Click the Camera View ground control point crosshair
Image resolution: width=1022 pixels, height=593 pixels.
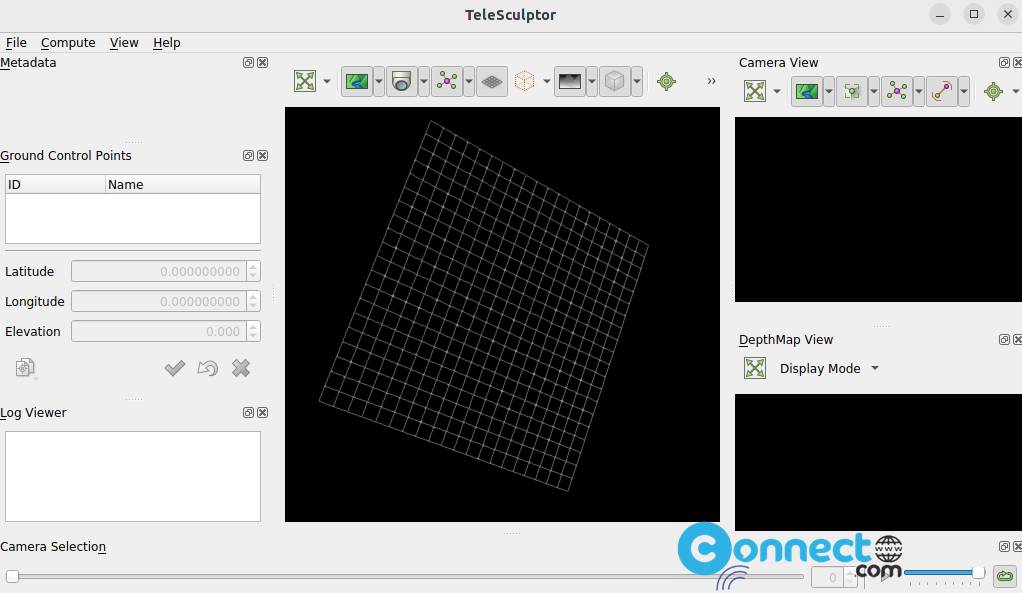993,91
